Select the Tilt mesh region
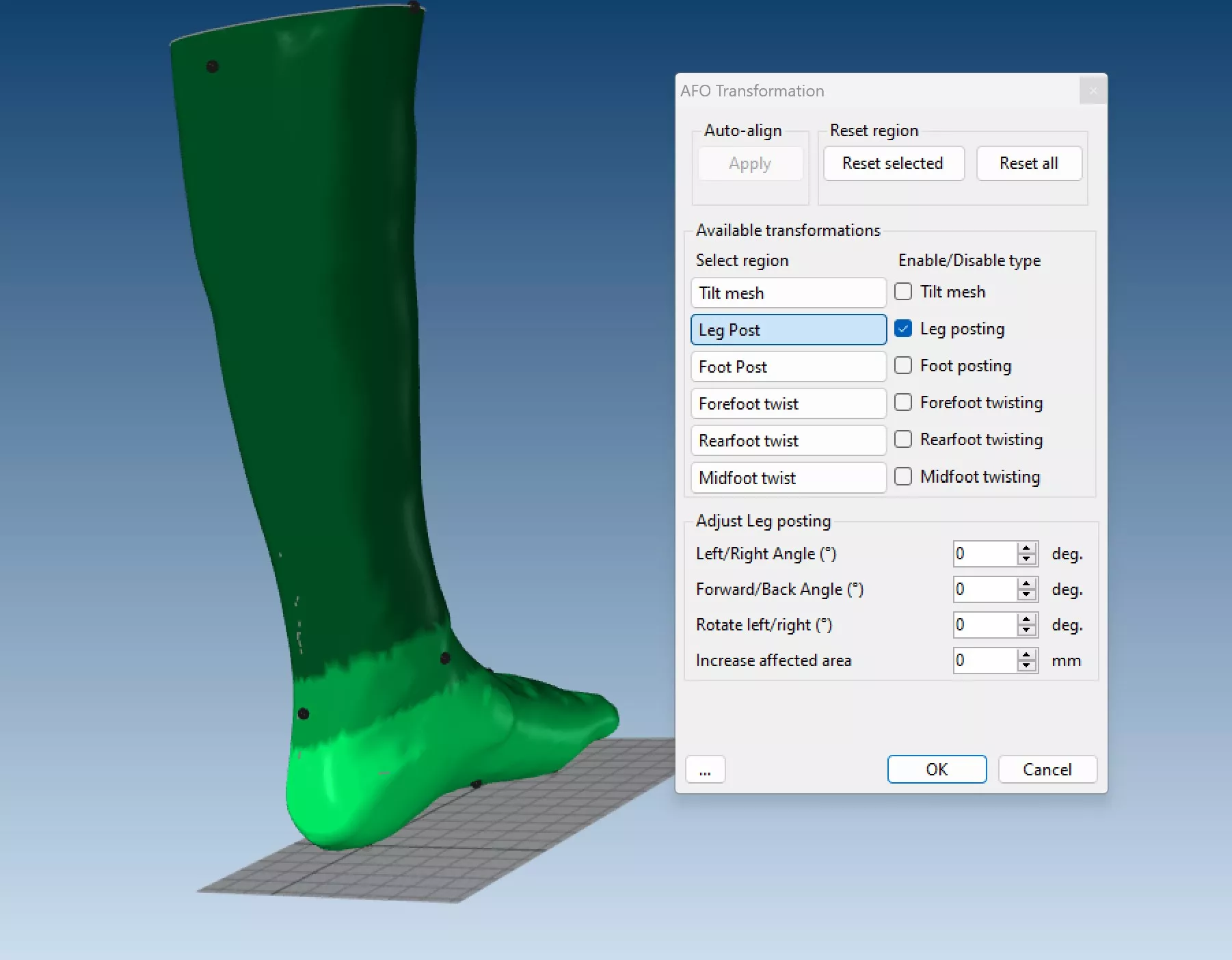This screenshot has height=960, width=1232. pos(788,293)
